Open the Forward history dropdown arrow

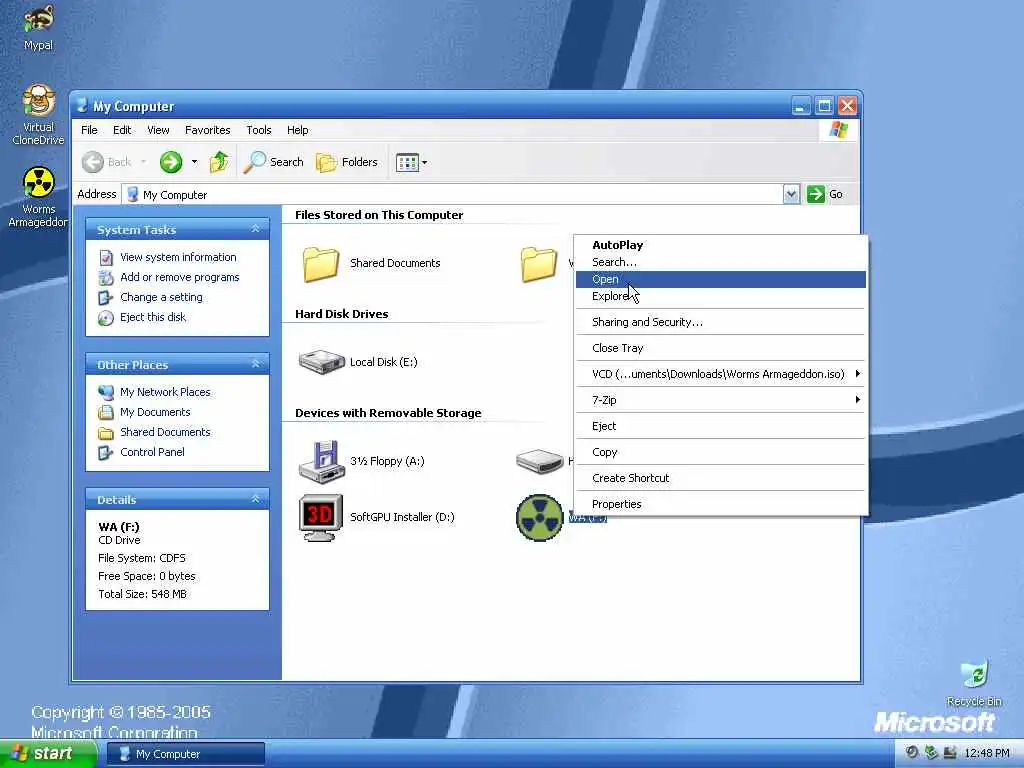point(194,162)
